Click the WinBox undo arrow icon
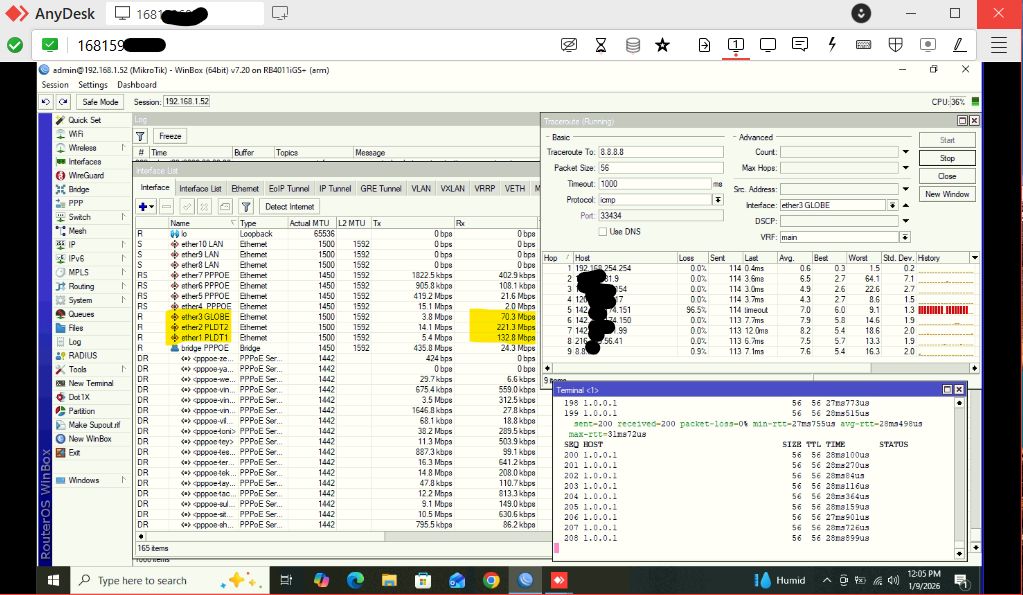This screenshot has height=595, width=1023. pyautogui.click(x=46, y=102)
